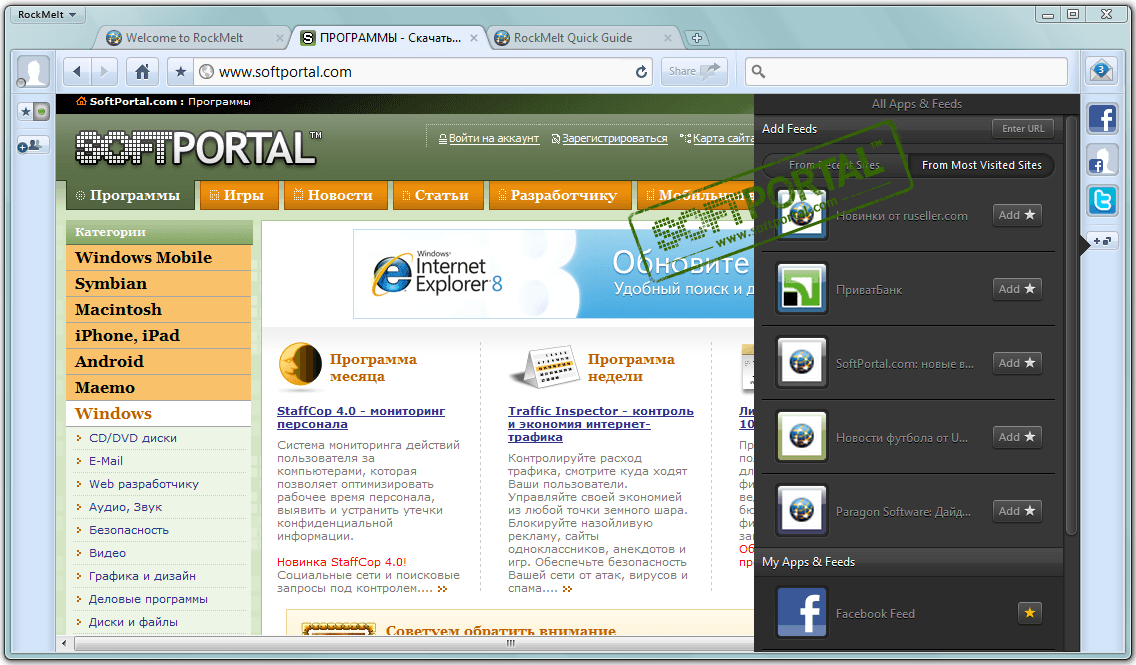Toggle the add apps and feeds button

1103,241
